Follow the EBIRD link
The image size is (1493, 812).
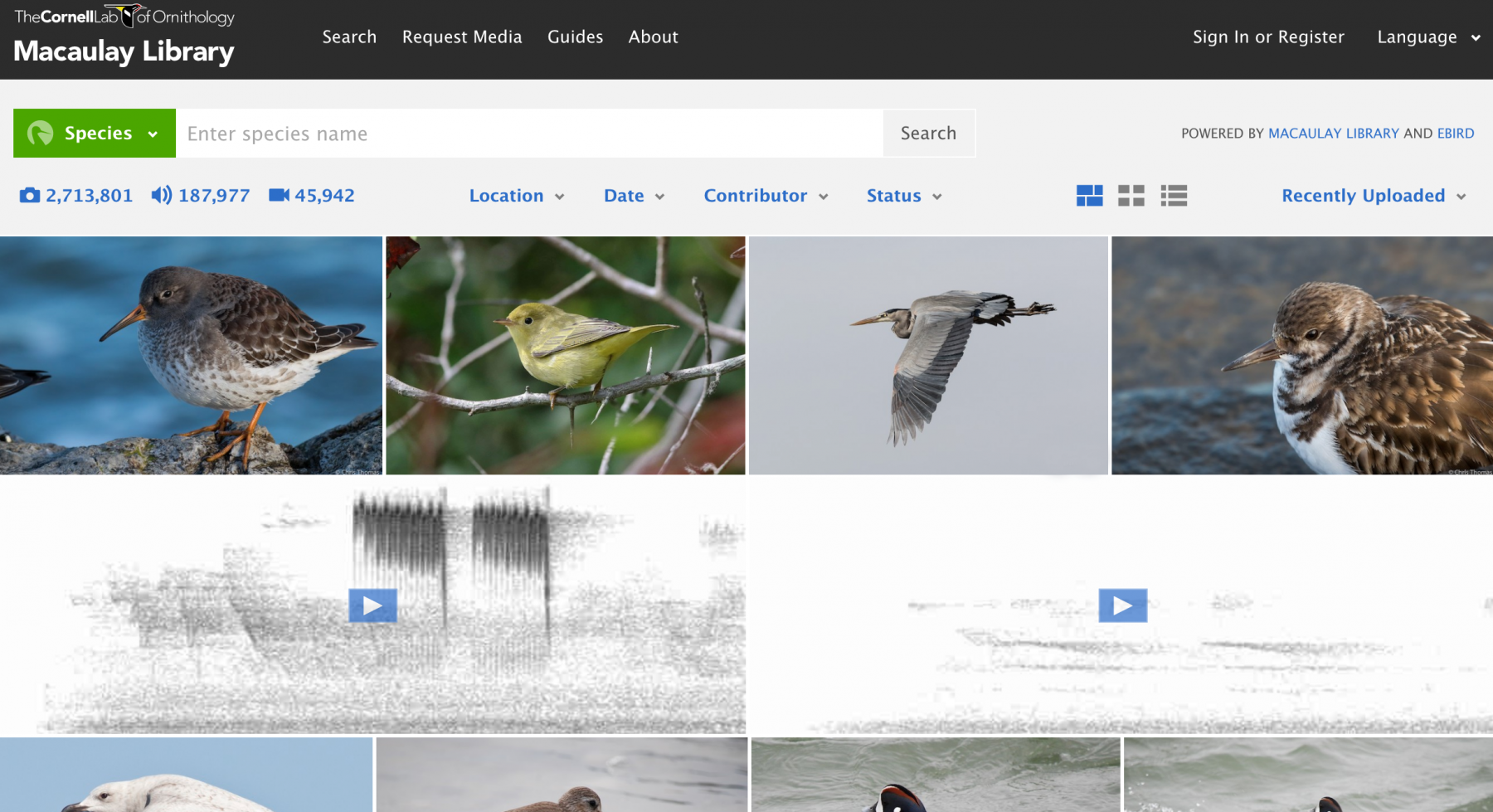1456,134
